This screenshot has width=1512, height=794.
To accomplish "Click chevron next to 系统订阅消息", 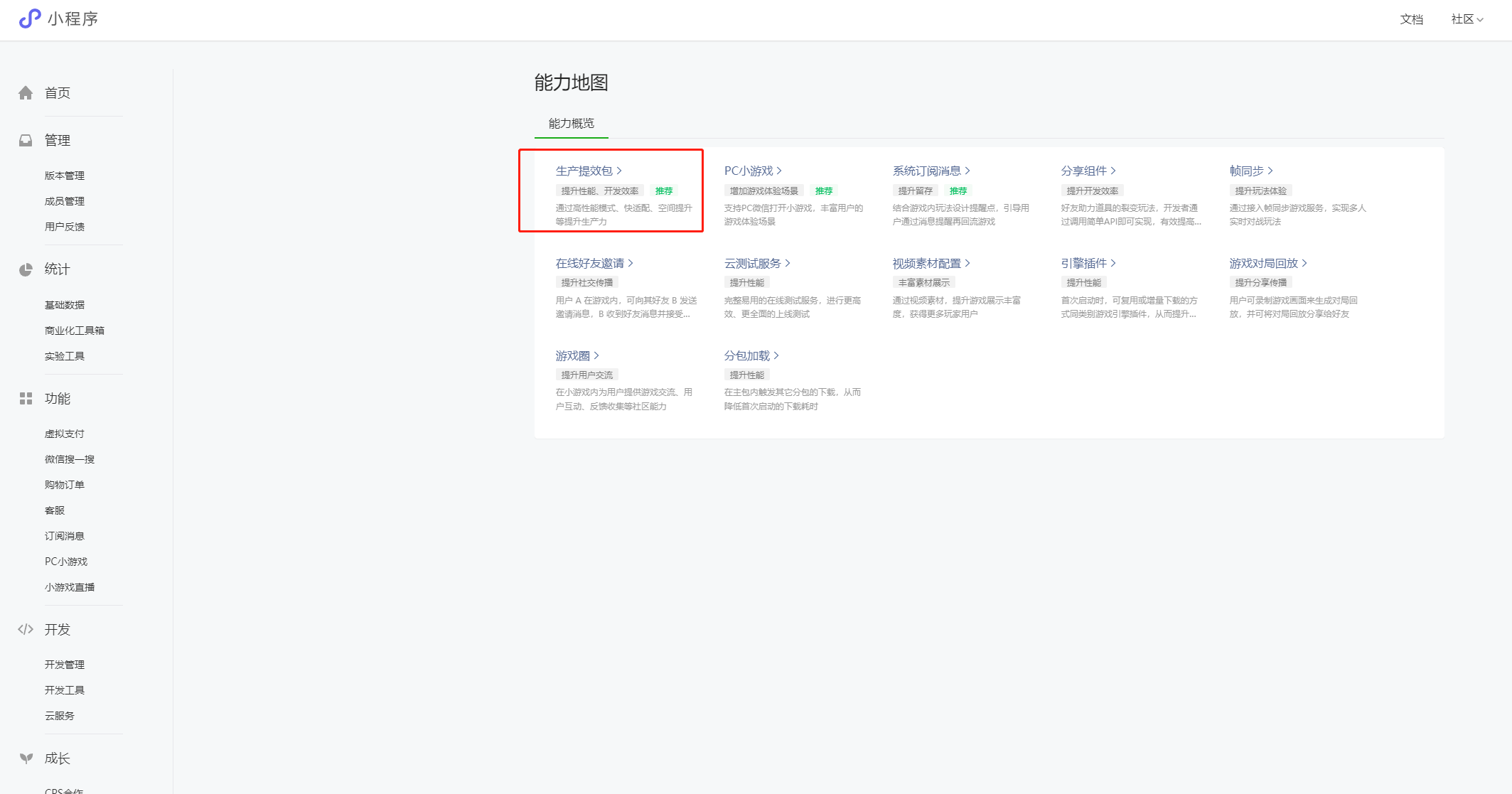I will [x=967, y=171].
